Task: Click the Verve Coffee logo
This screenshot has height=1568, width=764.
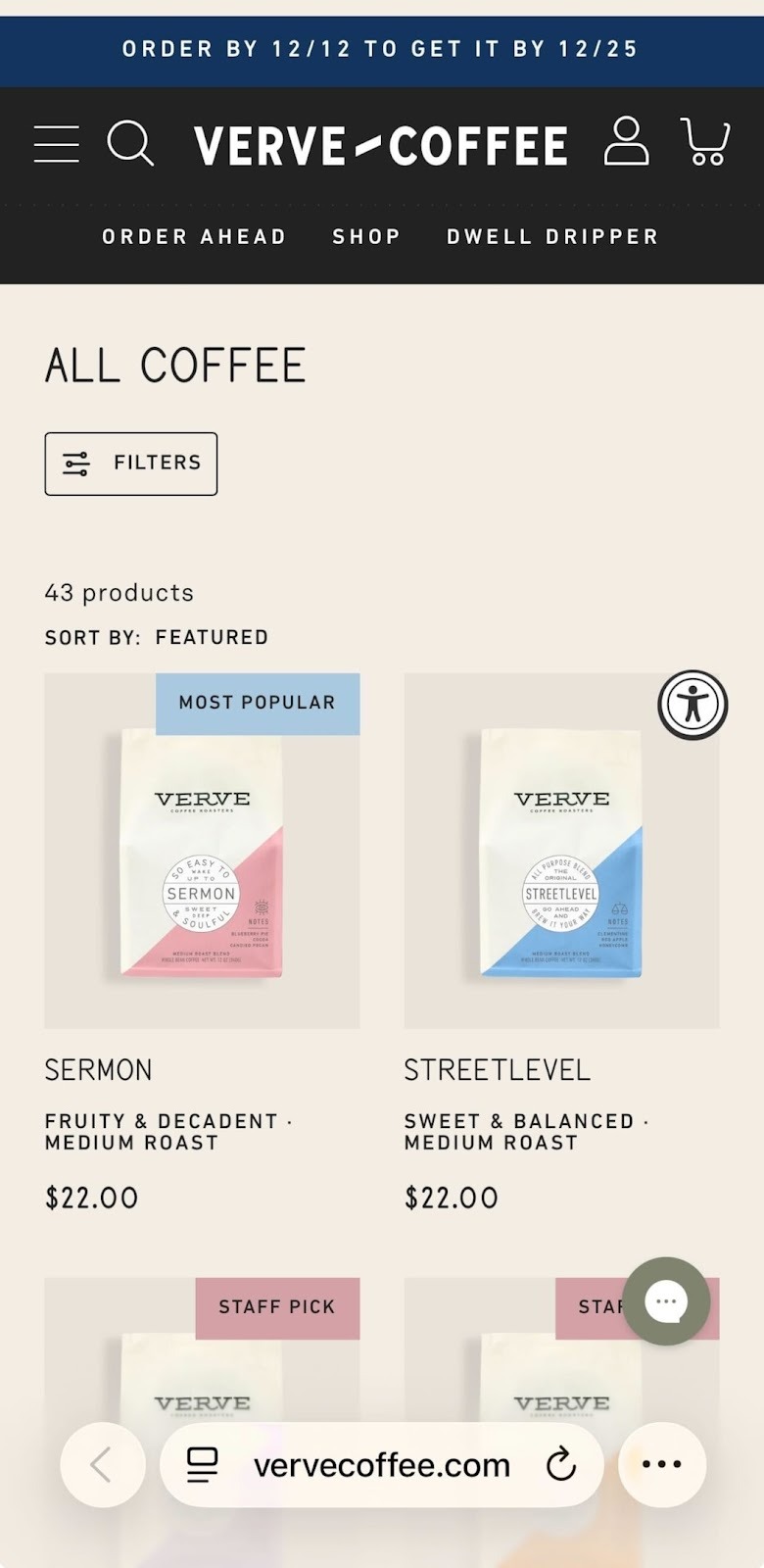Action: (381, 143)
